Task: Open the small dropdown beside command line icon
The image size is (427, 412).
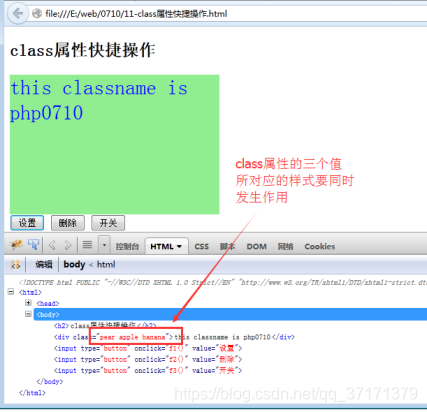Action: point(104,245)
